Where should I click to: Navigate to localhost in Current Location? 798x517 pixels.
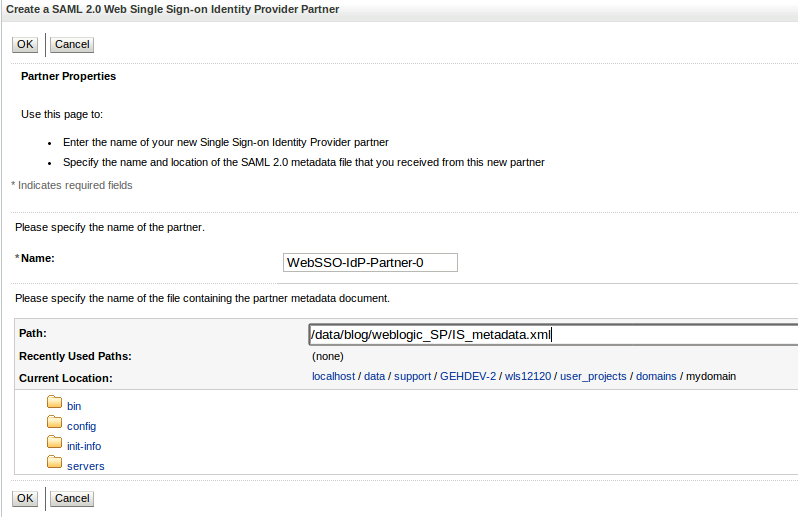click(x=333, y=377)
